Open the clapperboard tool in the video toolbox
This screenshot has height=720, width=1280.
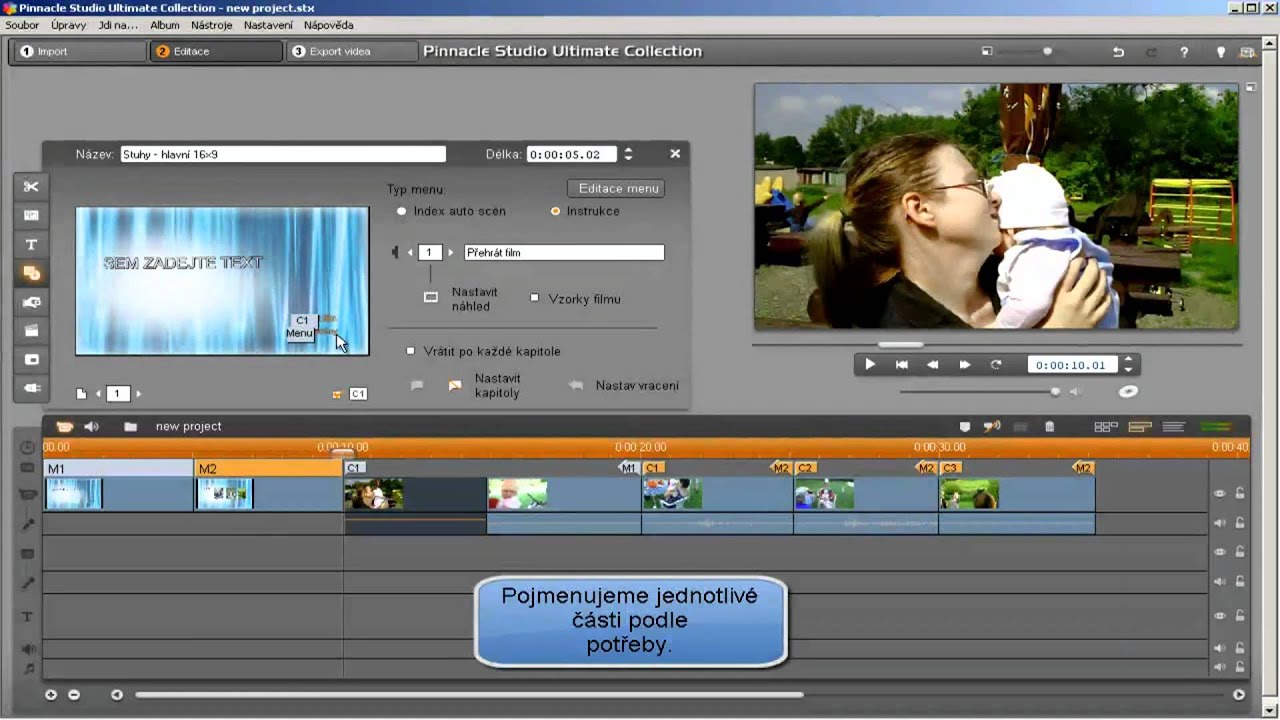click(x=31, y=330)
